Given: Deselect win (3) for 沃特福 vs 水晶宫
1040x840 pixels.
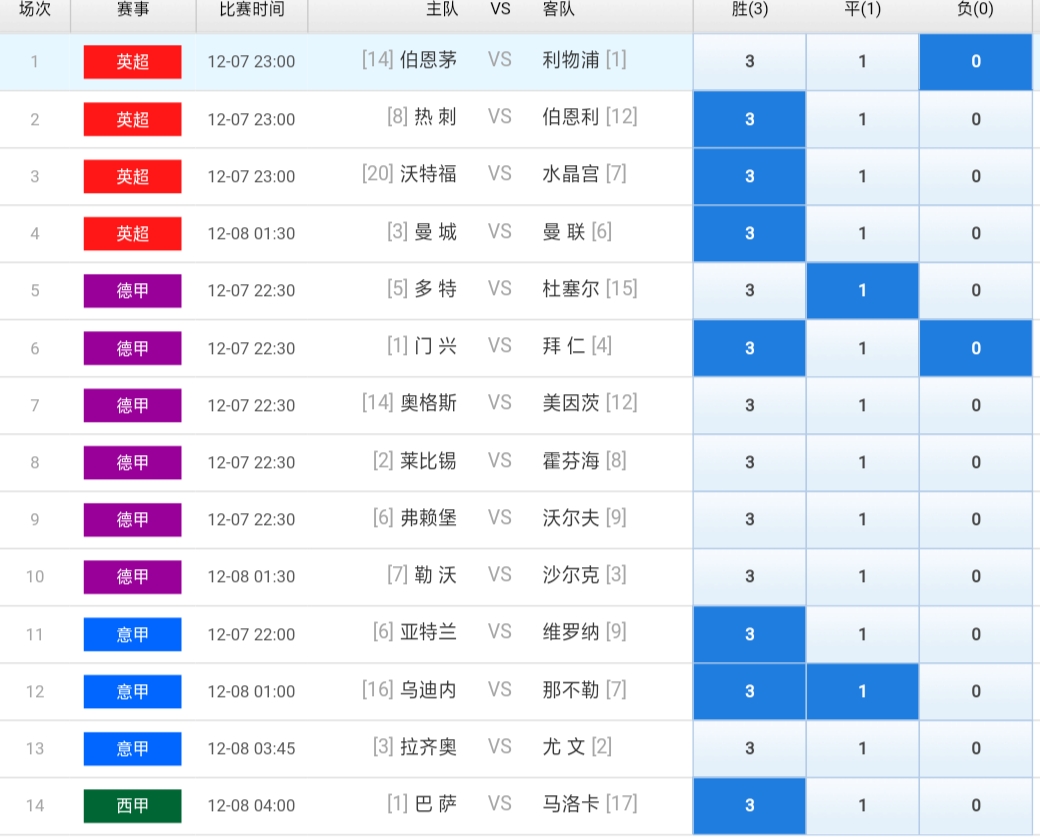Looking at the screenshot, I should (x=749, y=176).
